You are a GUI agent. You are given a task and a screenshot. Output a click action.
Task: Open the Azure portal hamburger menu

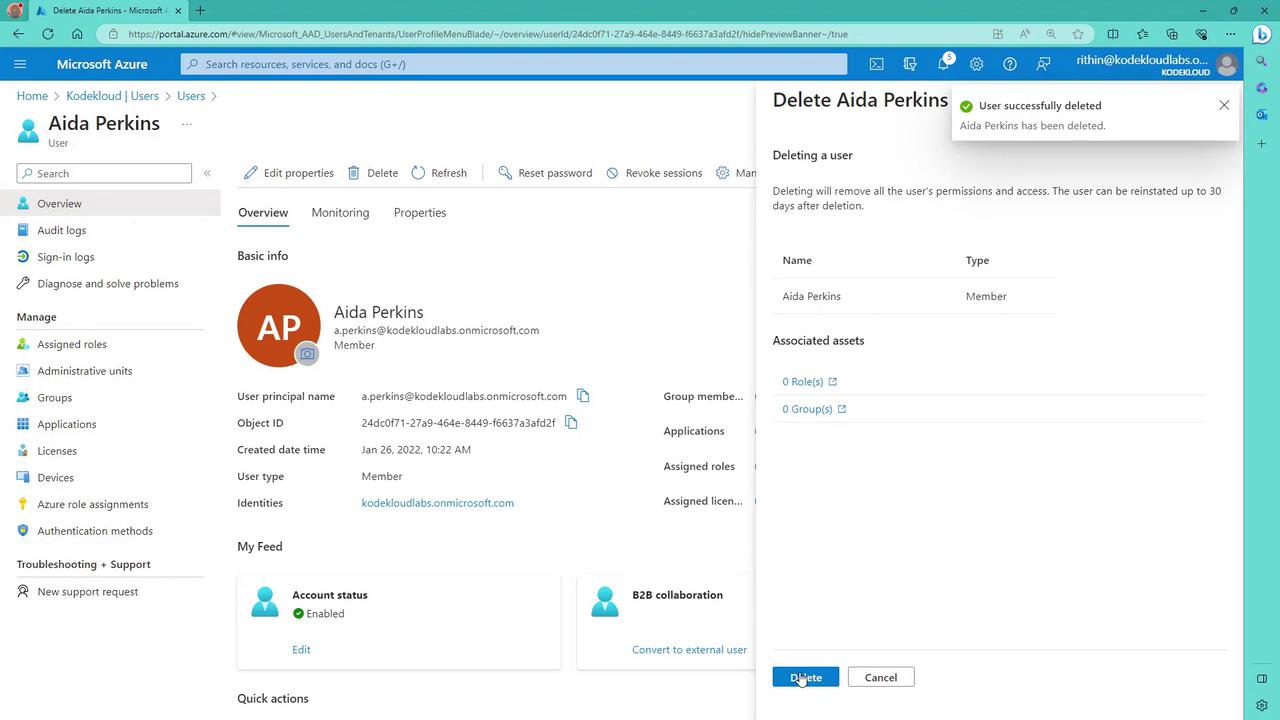[20, 64]
